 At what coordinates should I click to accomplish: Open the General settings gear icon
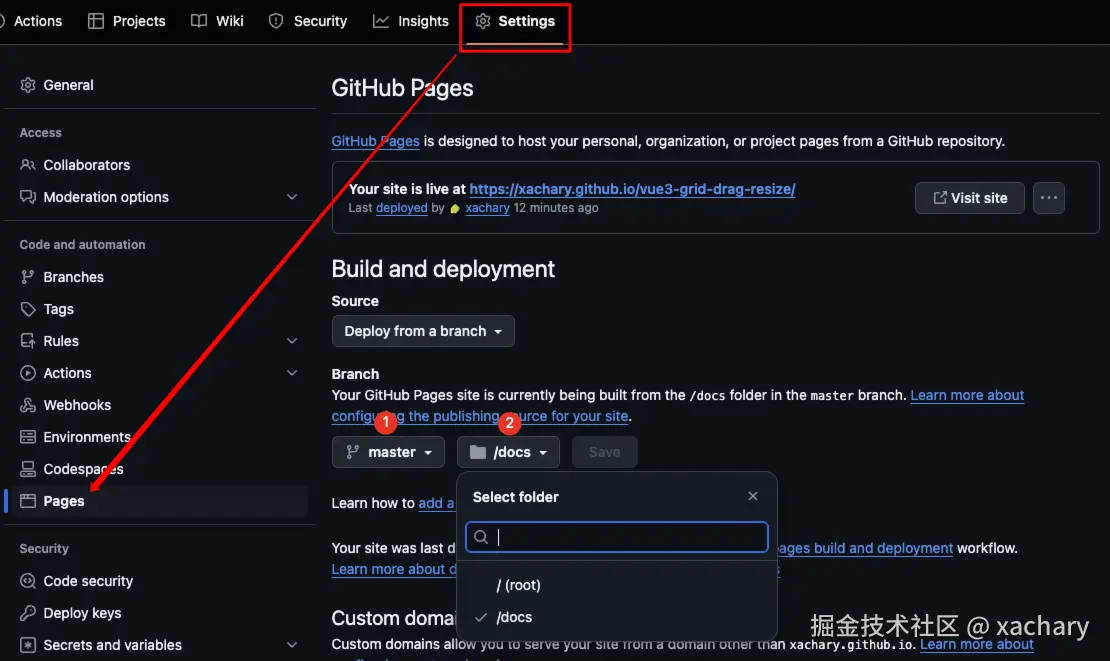(x=28, y=85)
